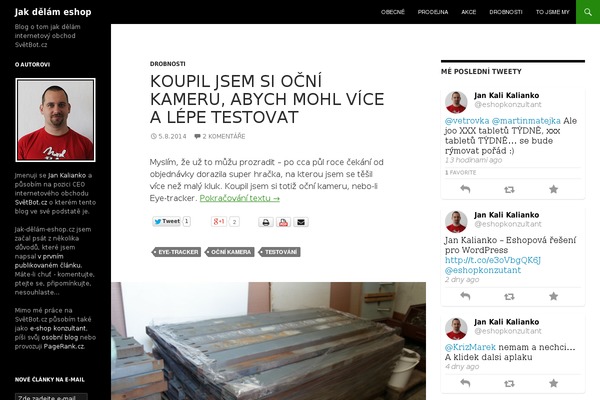Click the Tweet share button
Image resolution: width=600 pixels, height=400 pixels.
click(x=166, y=221)
